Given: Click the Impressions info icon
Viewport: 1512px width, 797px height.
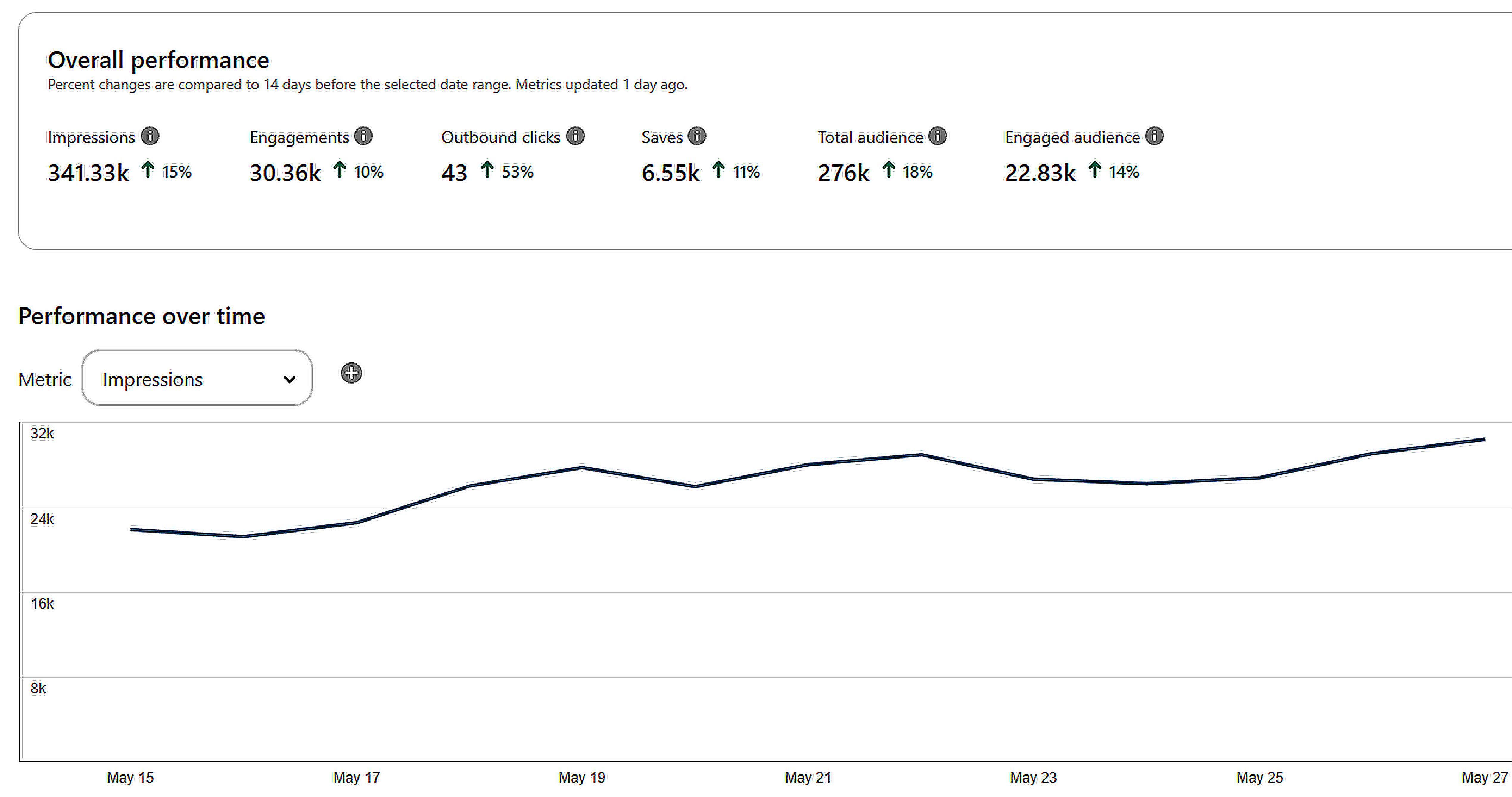Looking at the screenshot, I should pyautogui.click(x=150, y=136).
